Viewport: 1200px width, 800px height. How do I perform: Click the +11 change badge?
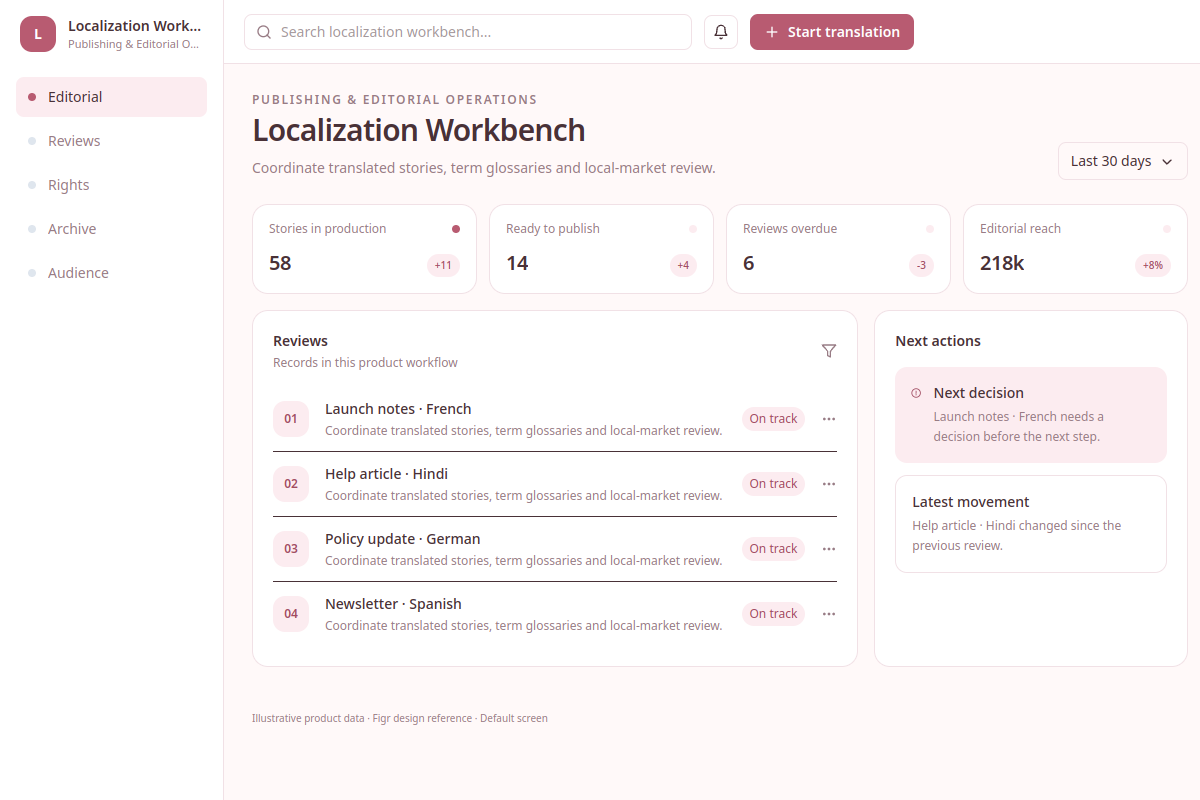click(x=443, y=265)
